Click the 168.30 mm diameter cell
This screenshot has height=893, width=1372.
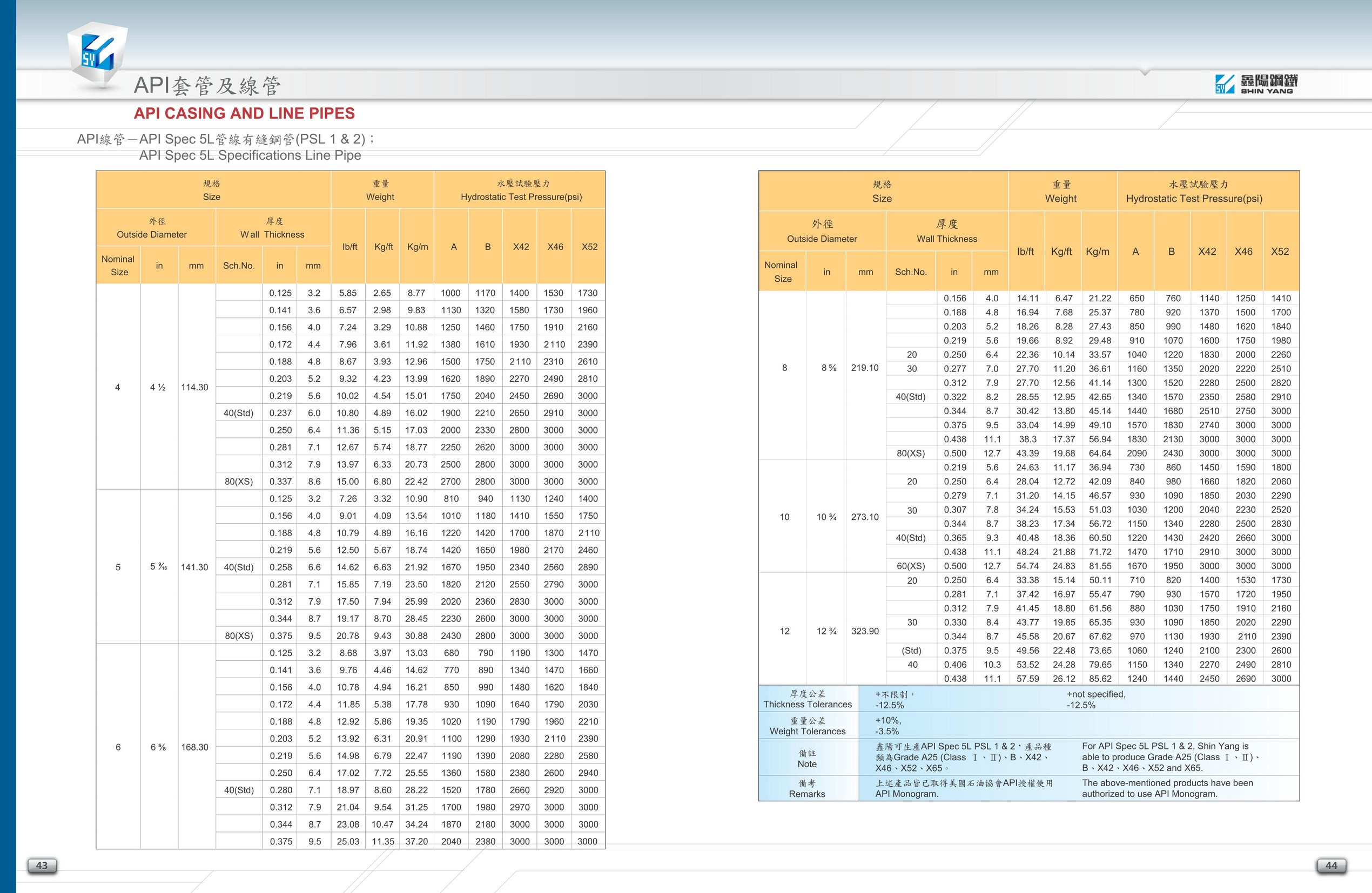click(195, 747)
